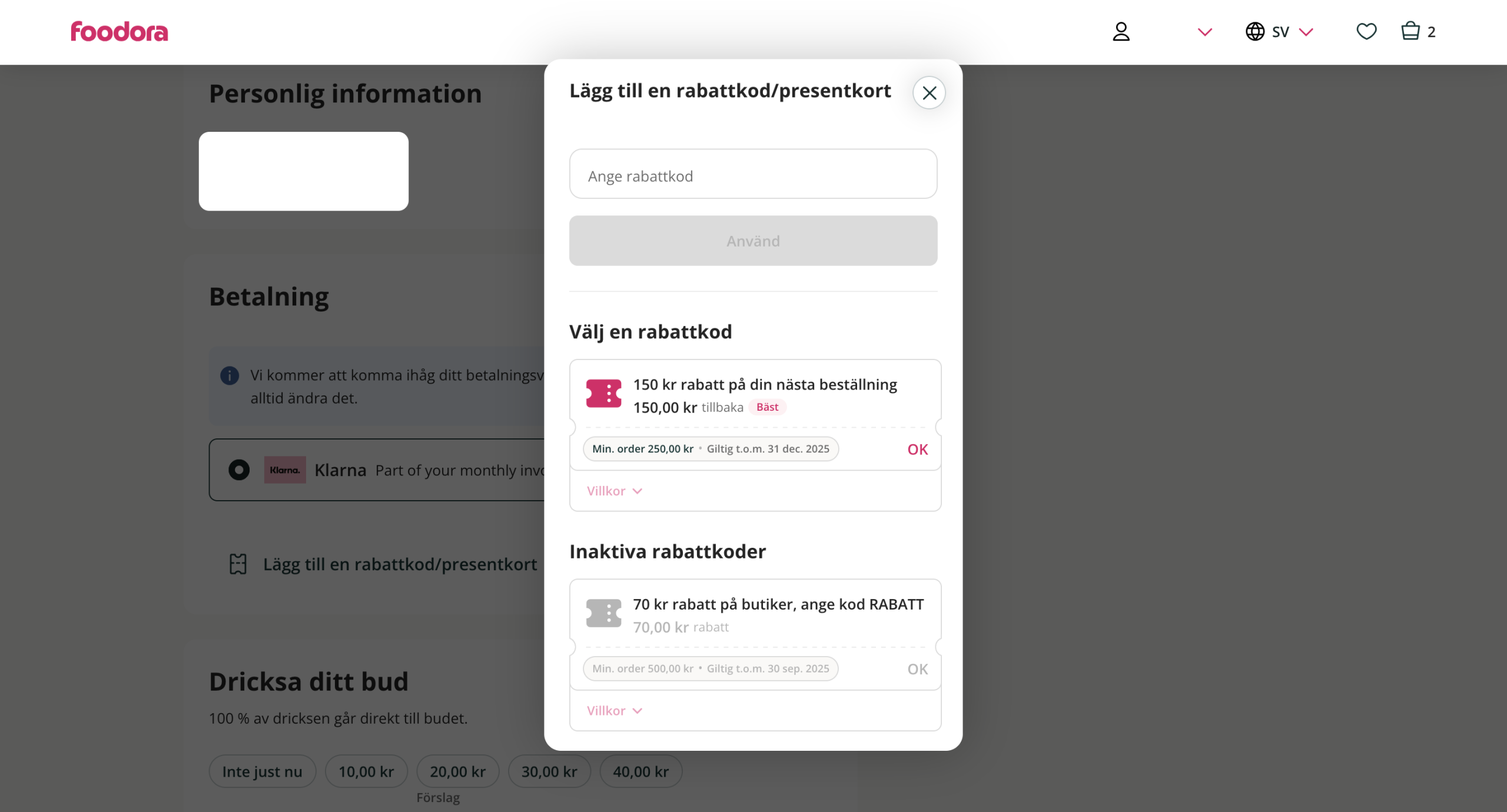Close the rabattkod dialog with X
Screen dimensions: 1507x812
pos(929,93)
